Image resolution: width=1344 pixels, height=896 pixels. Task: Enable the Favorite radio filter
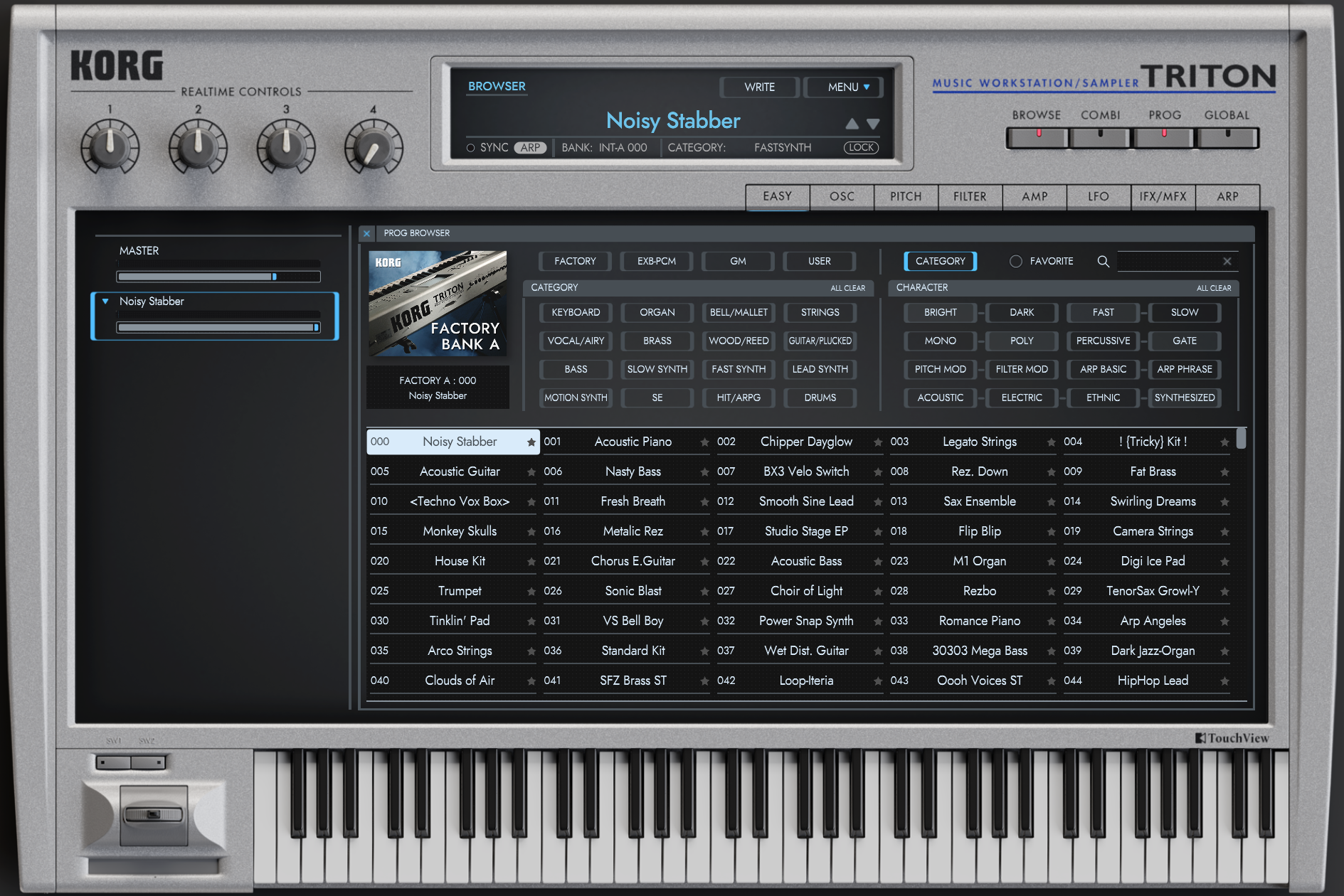1015,261
